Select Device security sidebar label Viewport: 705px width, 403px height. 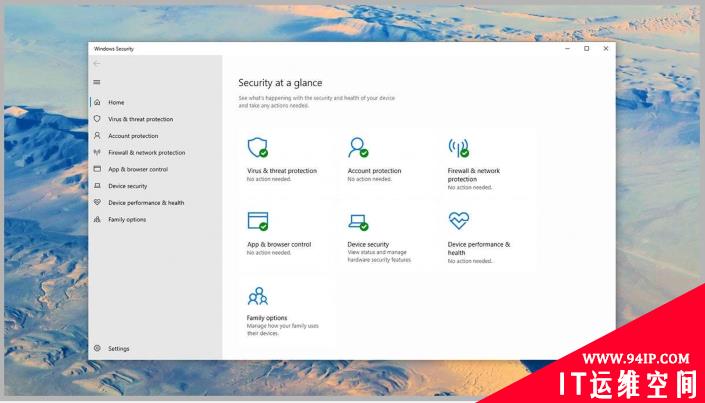[x=128, y=186]
